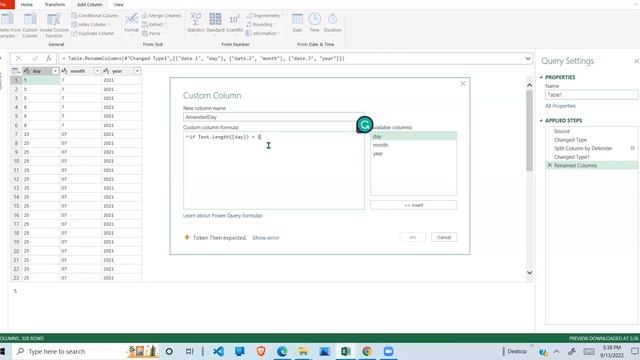The height and width of the screenshot is (360, 640).
Task: Open Excel from the taskbar
Action: click(x=346, y=351)
